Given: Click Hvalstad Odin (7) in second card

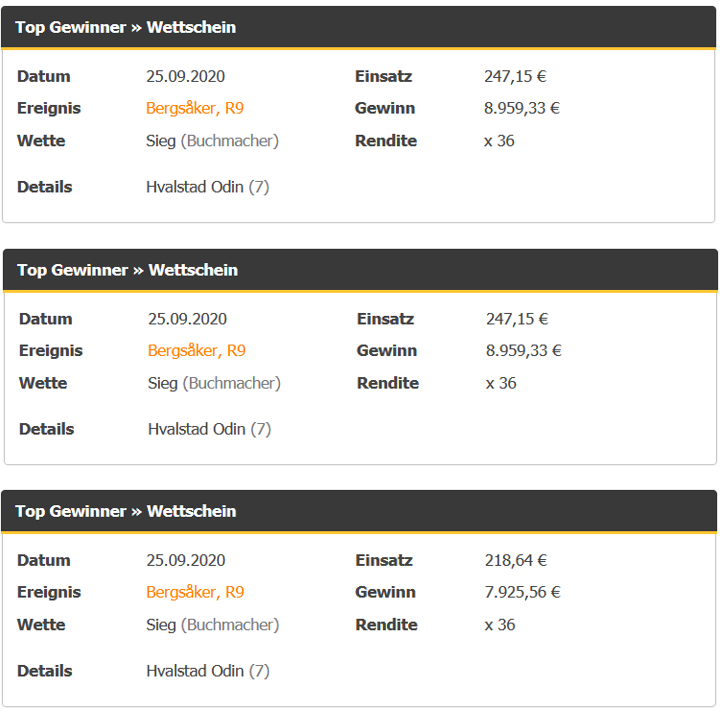Looking at the screenshot, I should tap(209, 429).
